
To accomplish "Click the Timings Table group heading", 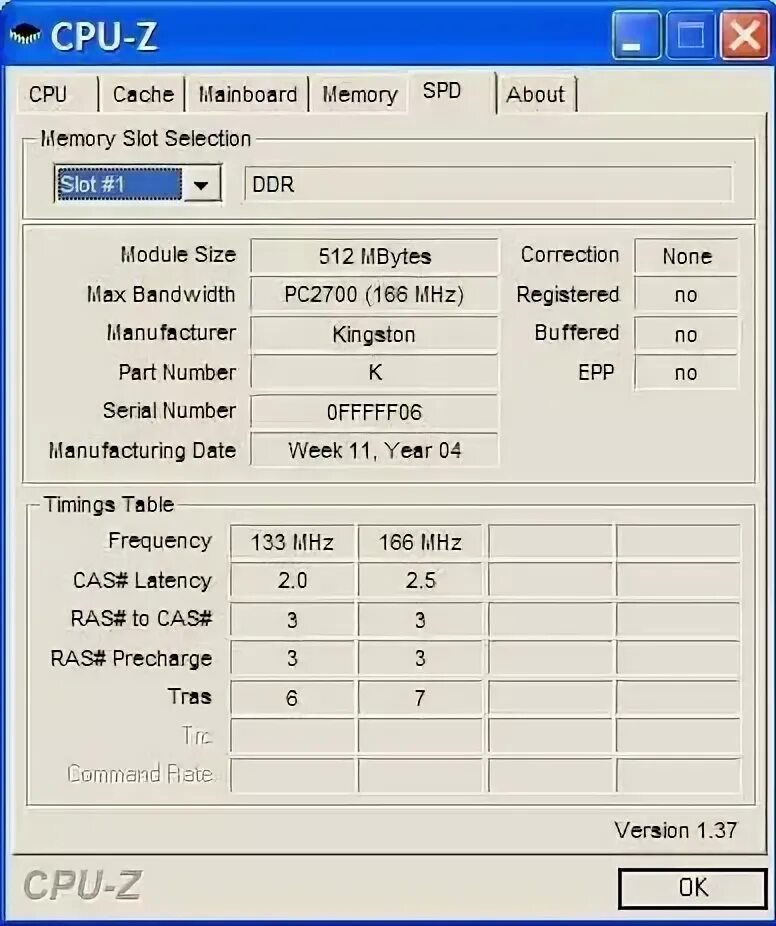I will [109, 505].
